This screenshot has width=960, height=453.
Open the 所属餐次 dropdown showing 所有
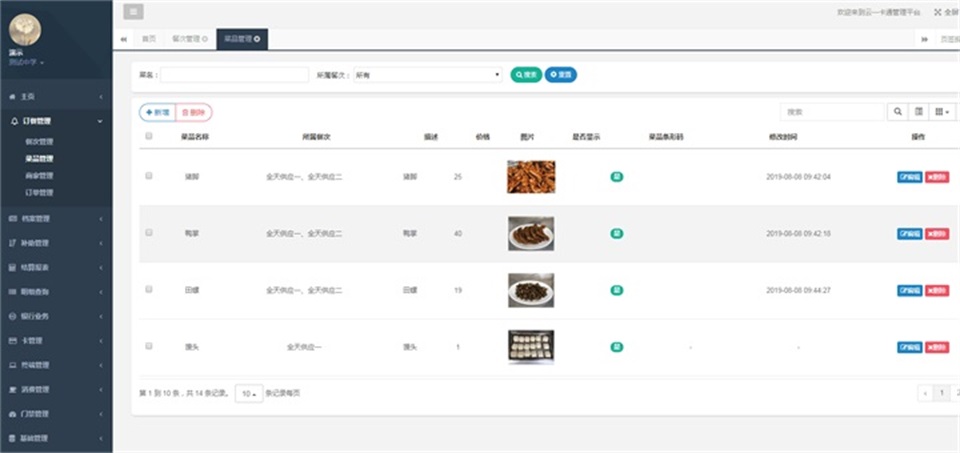click(427, 75)
